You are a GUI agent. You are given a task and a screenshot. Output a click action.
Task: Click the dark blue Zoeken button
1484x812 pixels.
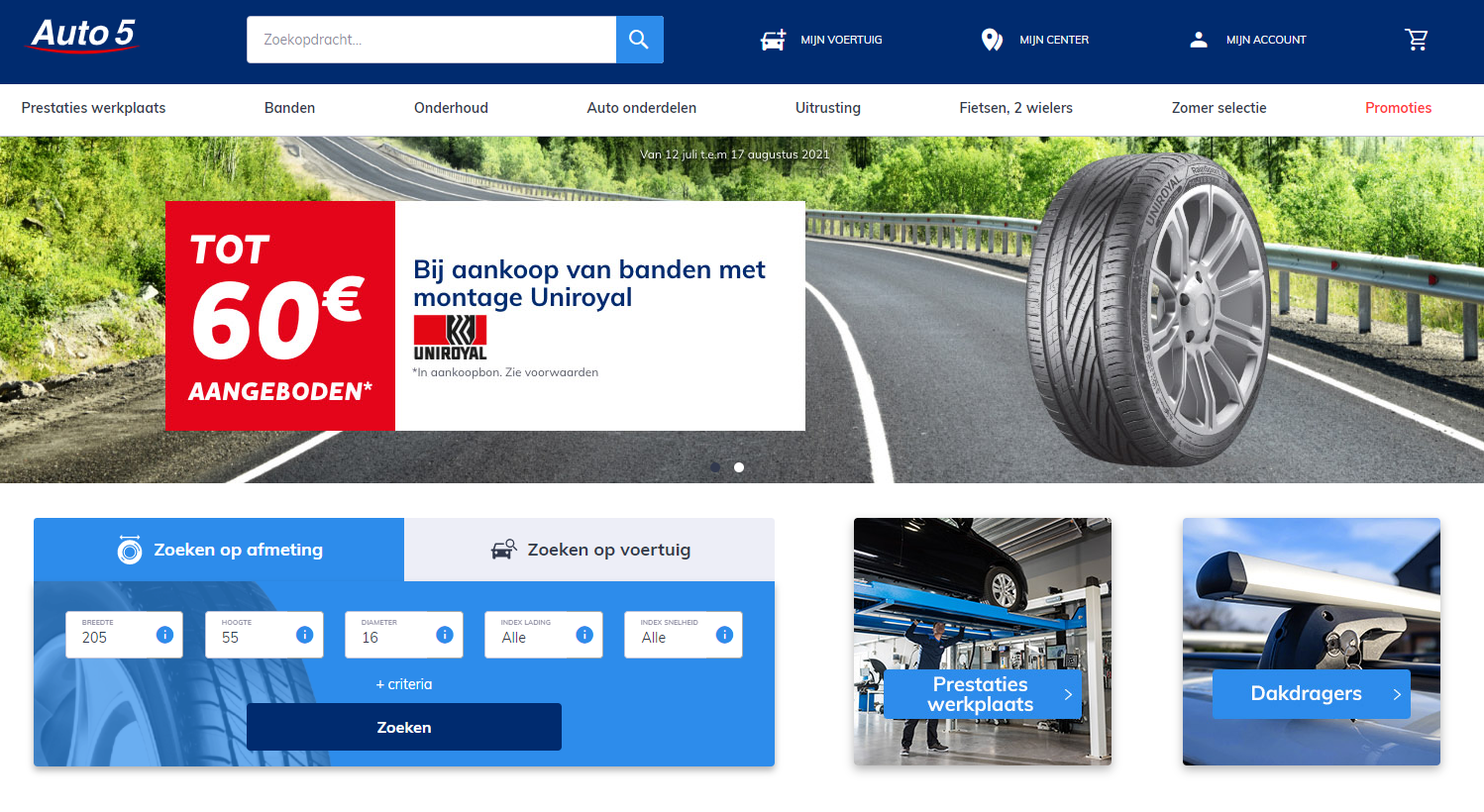(x=404, y=727)
